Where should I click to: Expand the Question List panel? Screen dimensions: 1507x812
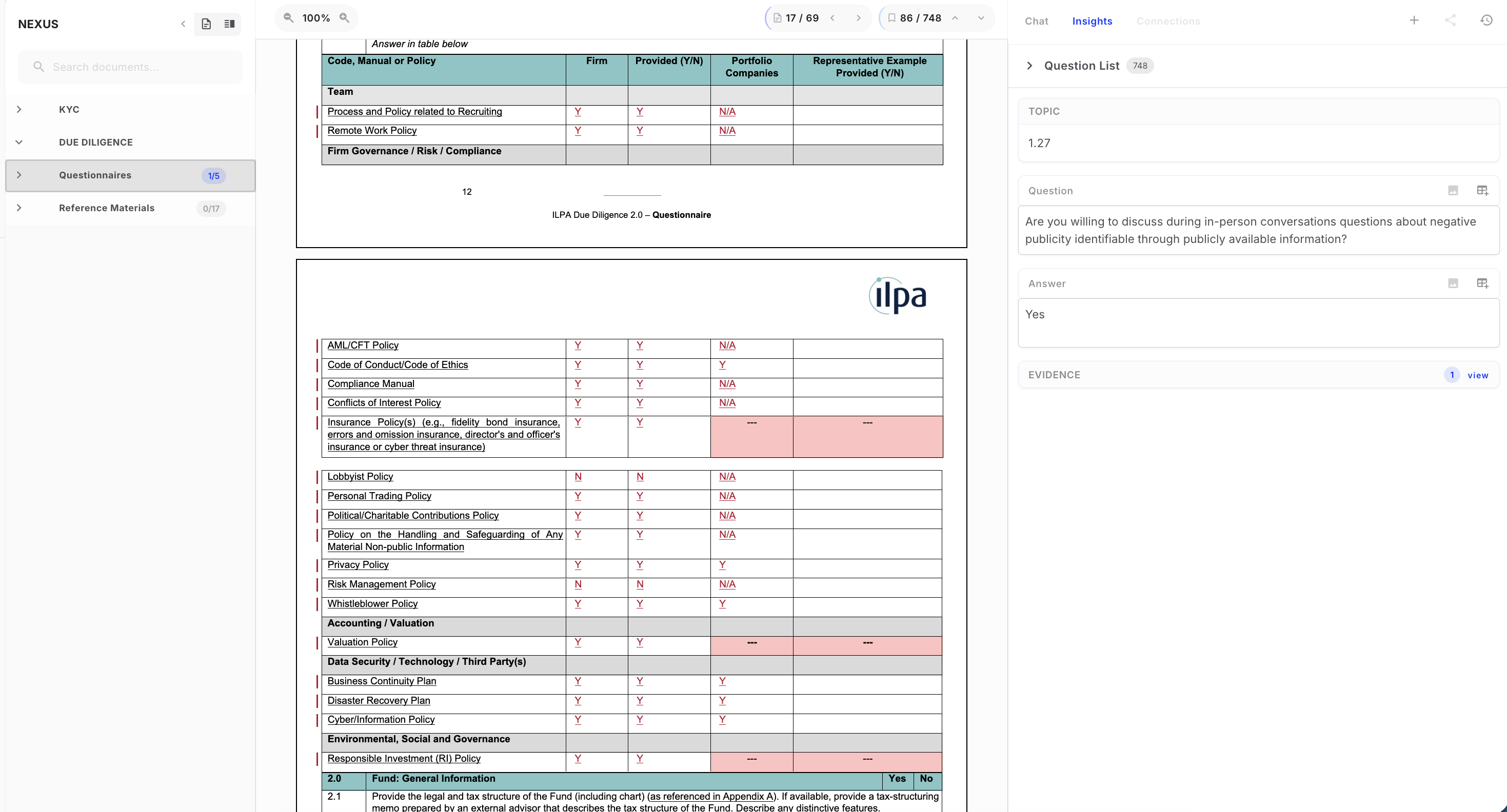(x=1029, y=66)
